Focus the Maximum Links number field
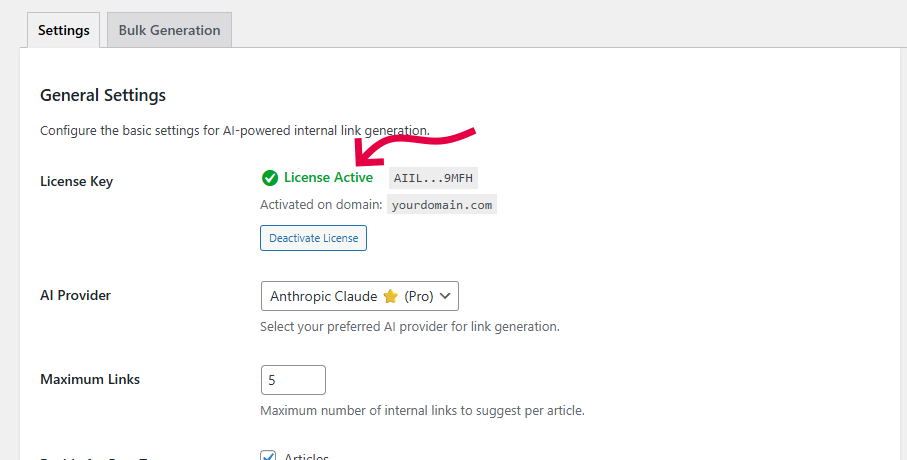Viewport: 907px width, 460px height. (293, 380)
